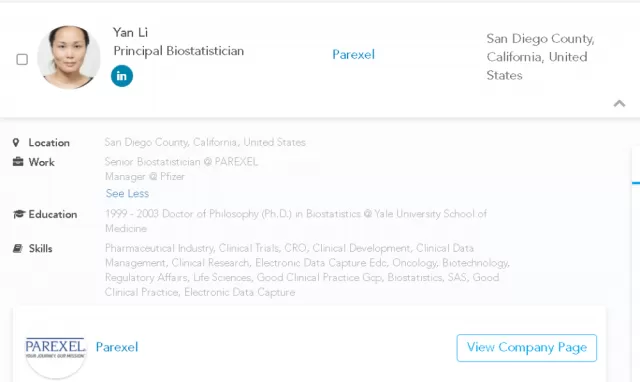640x382 pixels.
Task: Click the San Diego County location header
Action: click(x=540, y=57)
